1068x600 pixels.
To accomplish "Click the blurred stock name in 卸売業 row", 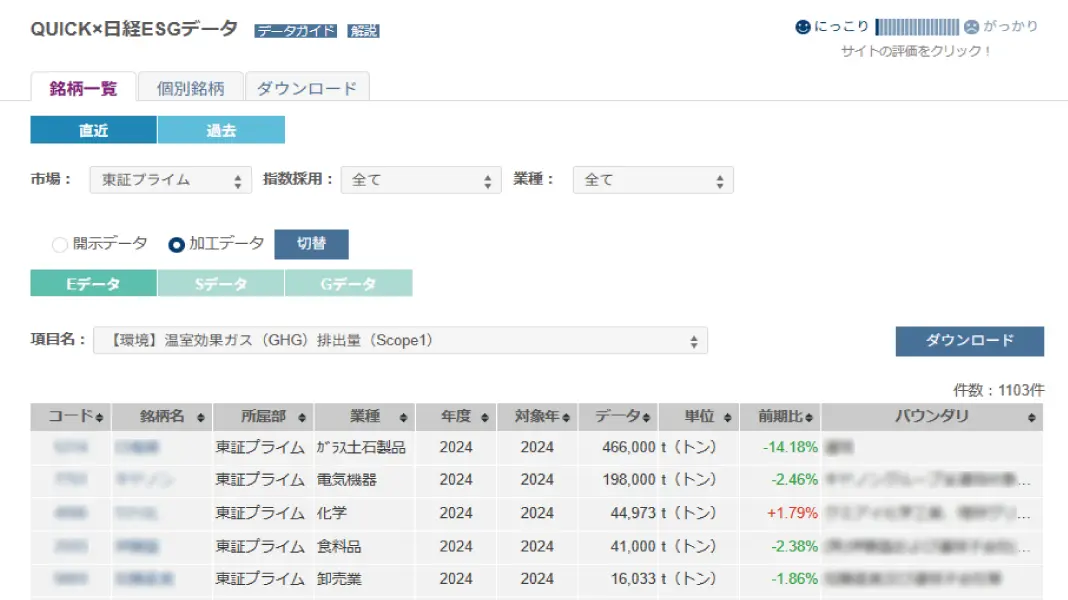I will [x=144, y=579].
